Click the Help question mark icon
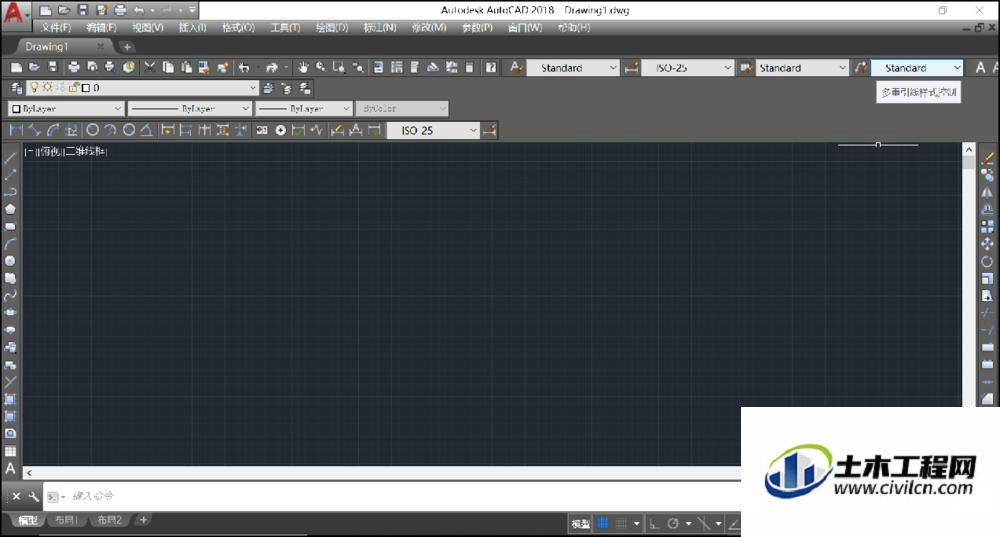 (x=490, y=67)
